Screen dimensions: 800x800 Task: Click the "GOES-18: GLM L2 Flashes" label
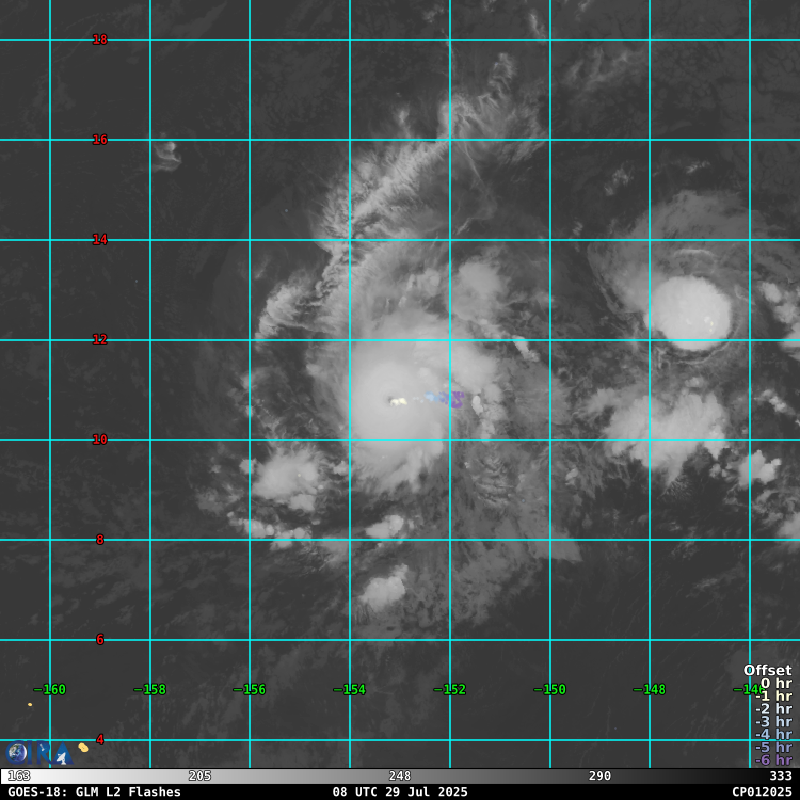point(94,792)
